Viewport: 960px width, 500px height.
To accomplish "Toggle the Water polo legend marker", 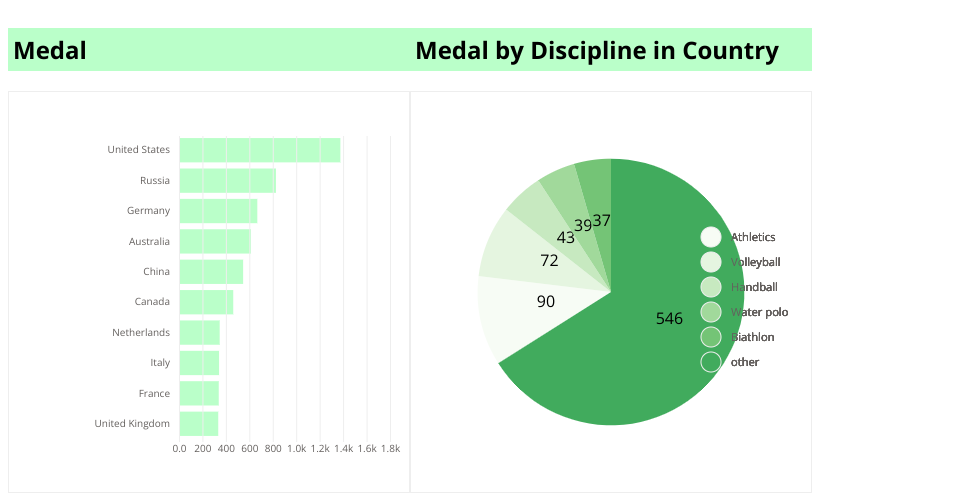I will pyautogui.click(x=711, y=312).
